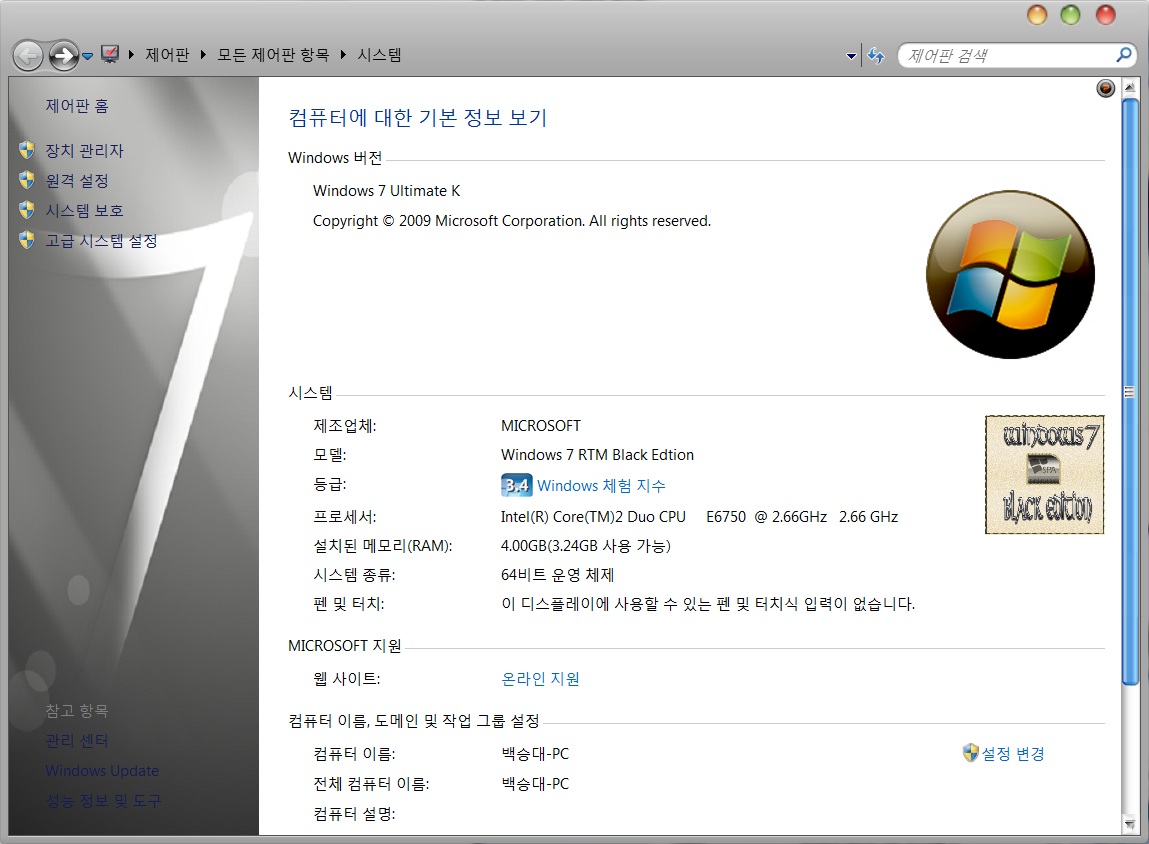
Task: Open address bar history dropdown
Action: click(851, 56)
